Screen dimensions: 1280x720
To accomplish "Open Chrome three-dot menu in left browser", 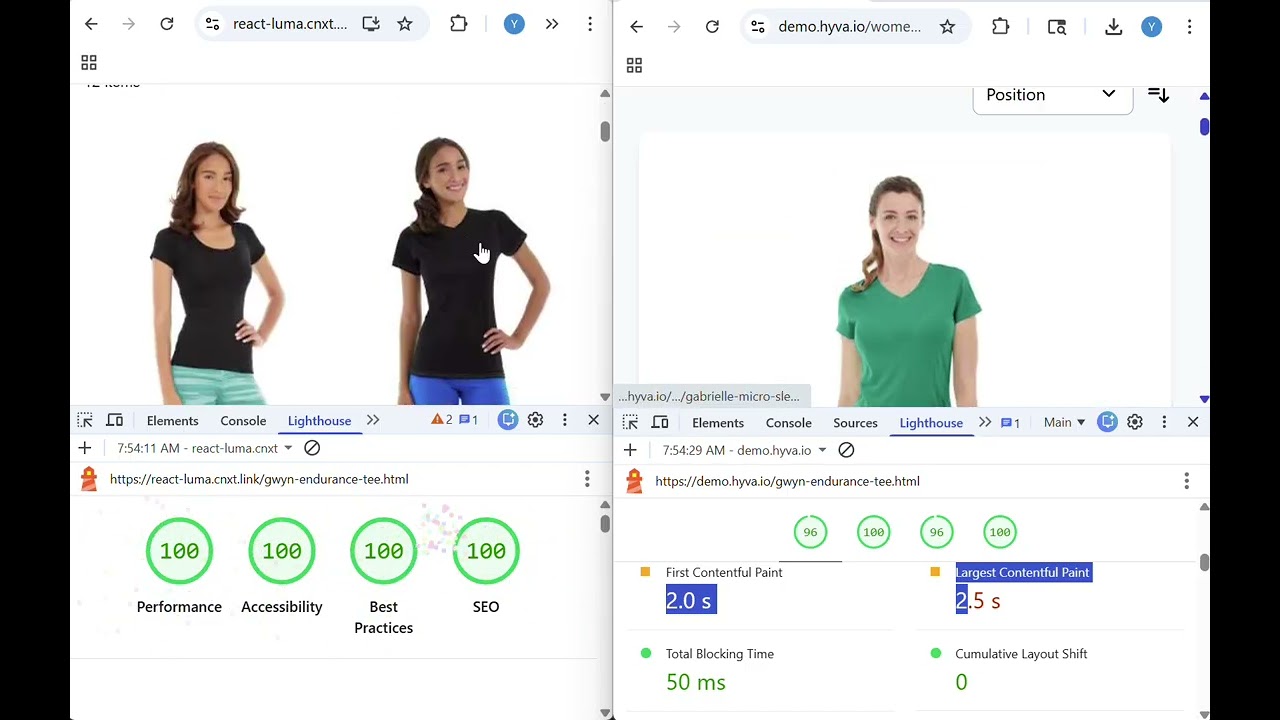I will click(x=590, y=24).
